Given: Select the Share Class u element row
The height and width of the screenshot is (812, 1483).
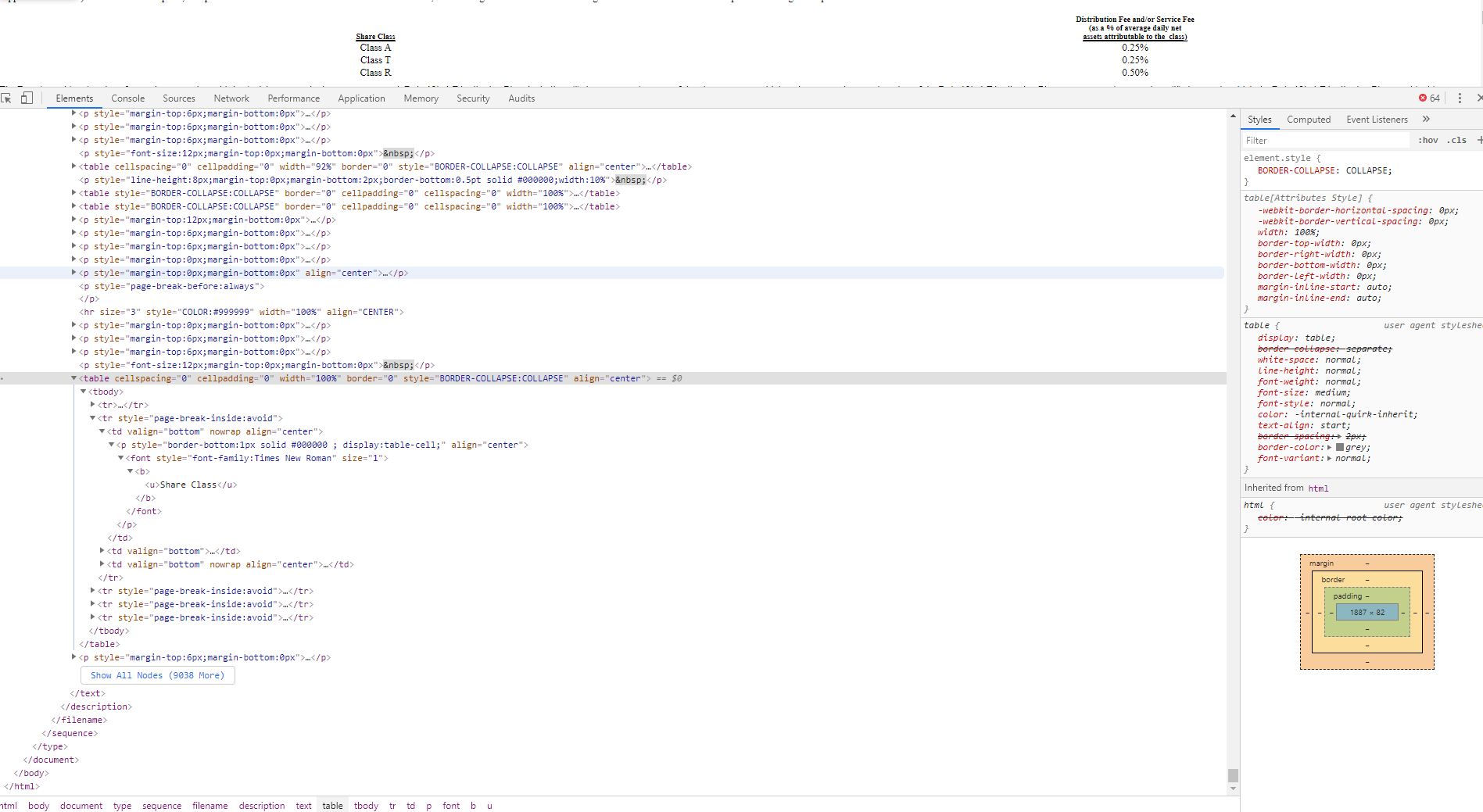Looking at the screenshot, I should click(x=191, y=485).
